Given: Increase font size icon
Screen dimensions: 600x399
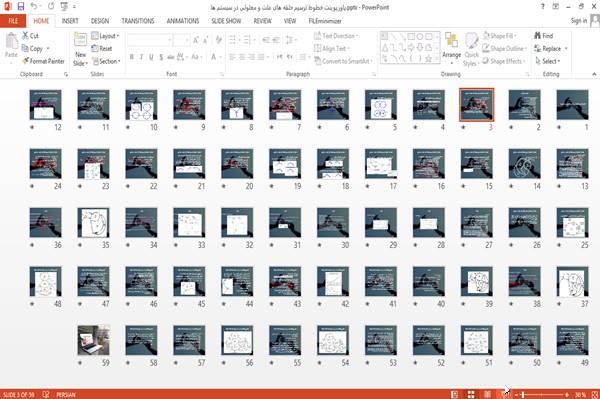Looking at the screenshot, I should pos(196,40).
